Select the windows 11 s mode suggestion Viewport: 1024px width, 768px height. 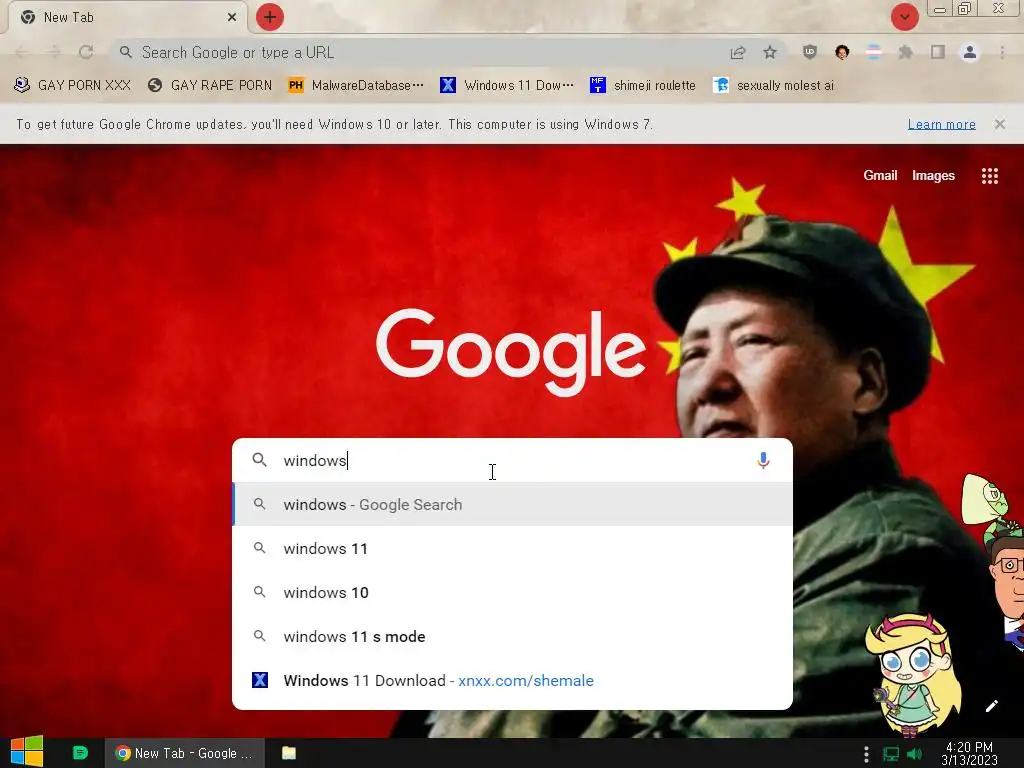513,636
